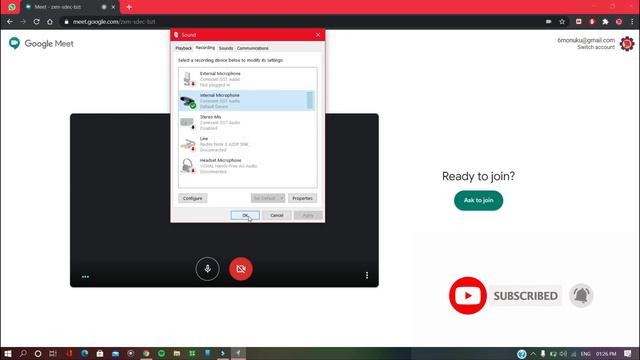The width and height of the screenshot is (640, 360).
Task: Click the address bar with meet.google.com URL
Action: tap(302, 22)
